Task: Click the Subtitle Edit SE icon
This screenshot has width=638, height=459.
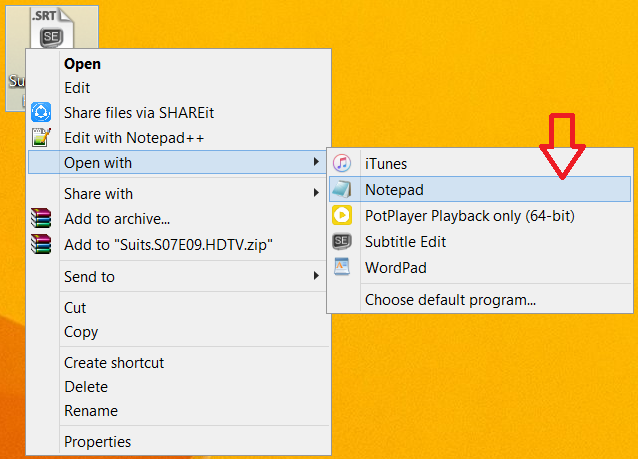Action: pyautogui.click(x=343, y=241)
